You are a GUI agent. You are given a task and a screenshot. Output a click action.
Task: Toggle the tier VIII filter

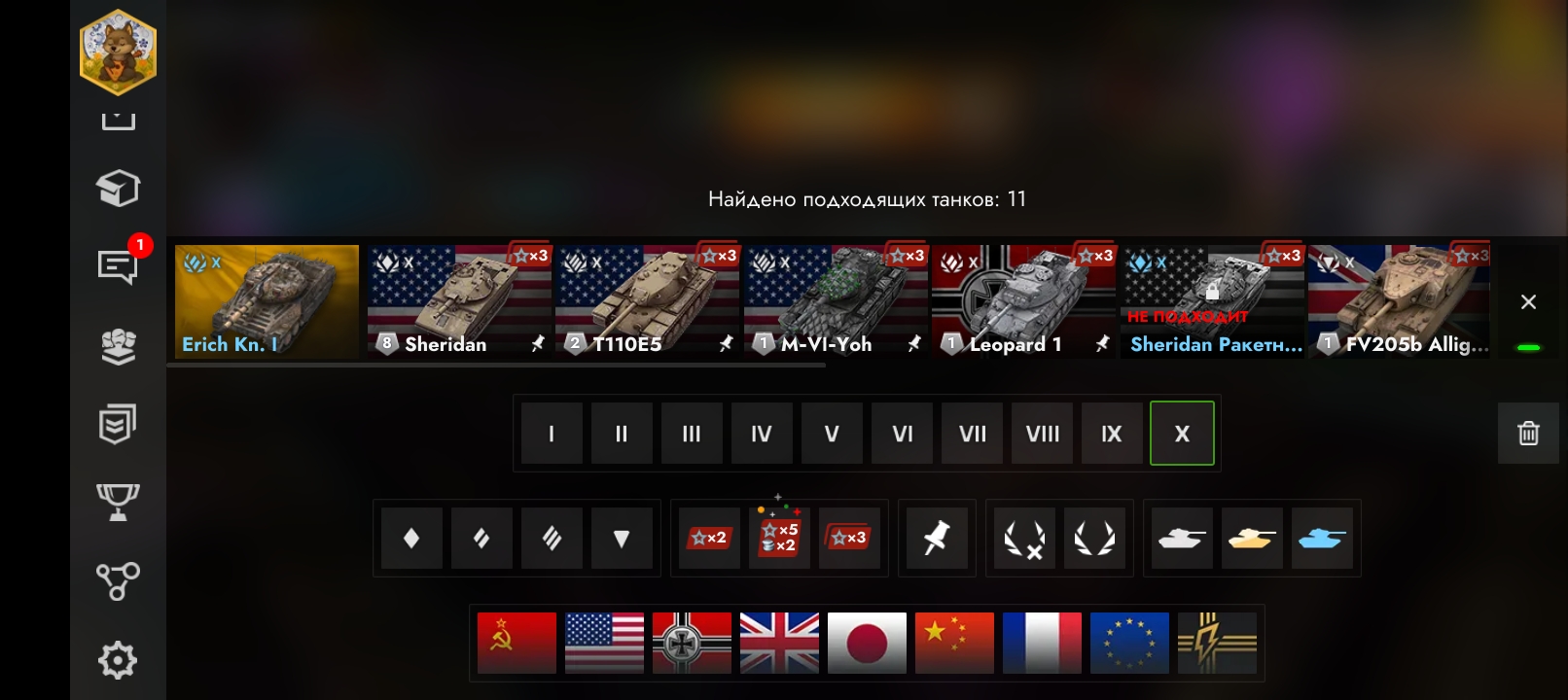point(1042,434)
